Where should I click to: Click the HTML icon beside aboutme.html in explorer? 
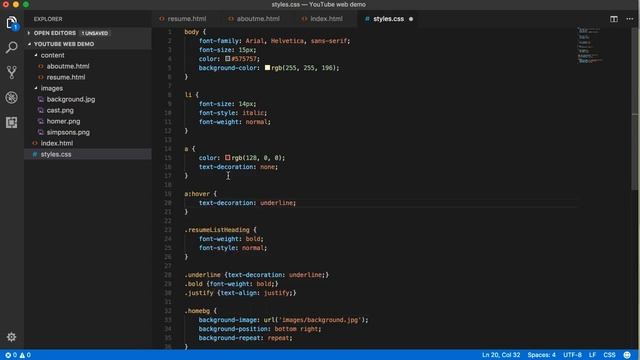click(x=40, y=66)
